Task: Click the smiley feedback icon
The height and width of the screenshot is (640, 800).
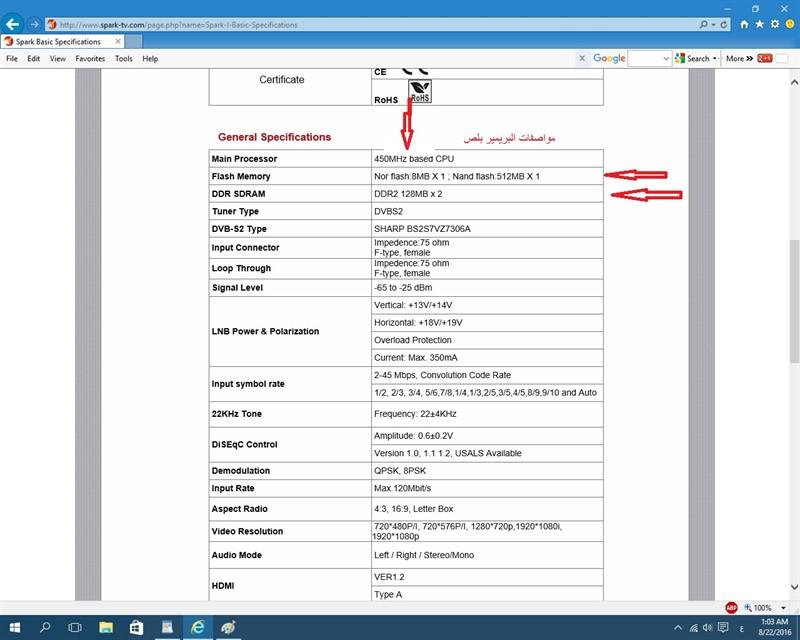Action: point(790,24)
